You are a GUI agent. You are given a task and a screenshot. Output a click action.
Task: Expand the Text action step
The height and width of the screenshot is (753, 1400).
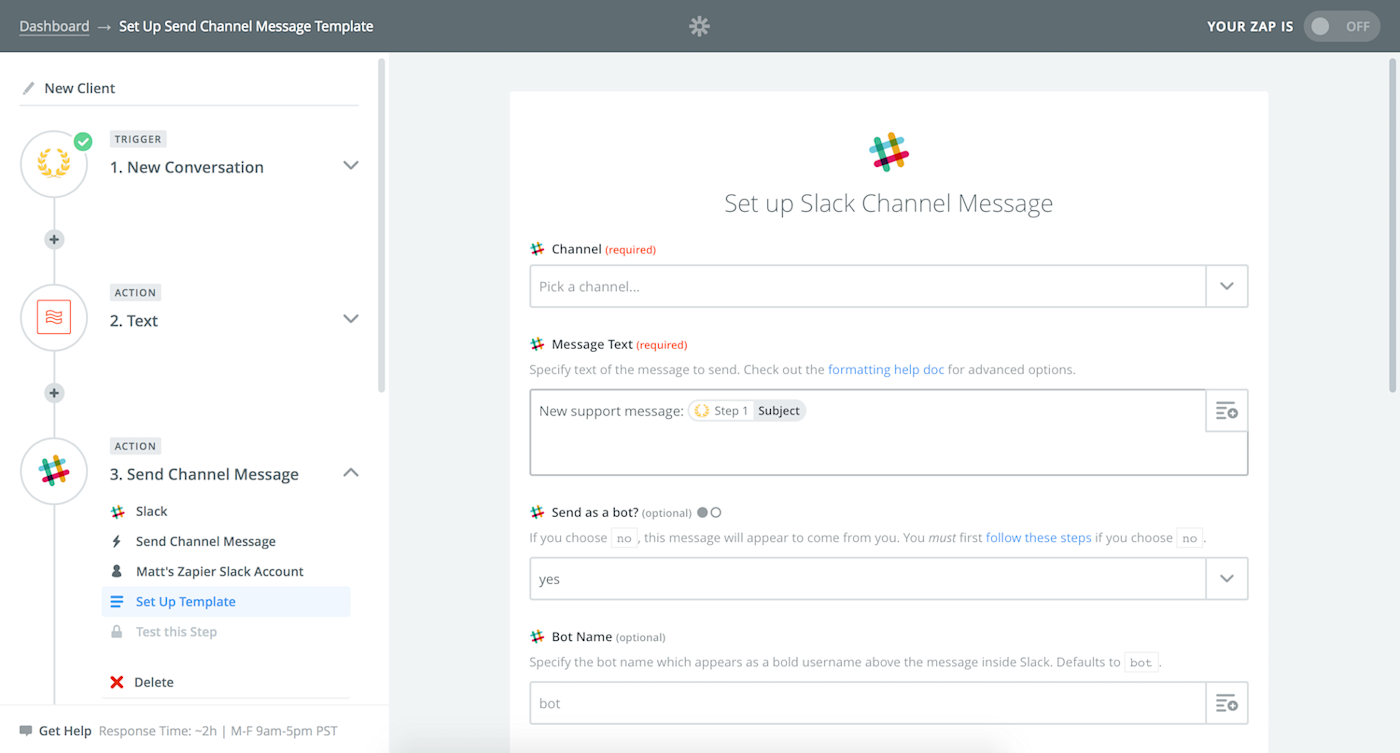pos(351,319)
